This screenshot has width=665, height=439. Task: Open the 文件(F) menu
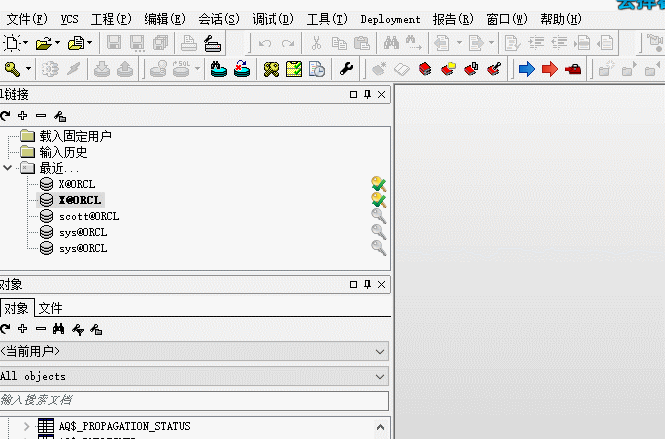click(27, 19)
